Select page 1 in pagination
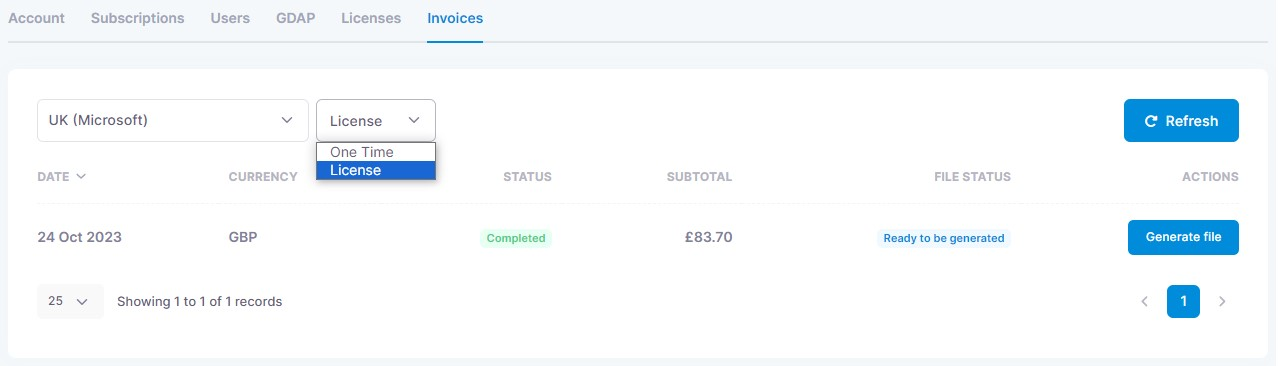1278x366 pixels. coord(1183,301)
